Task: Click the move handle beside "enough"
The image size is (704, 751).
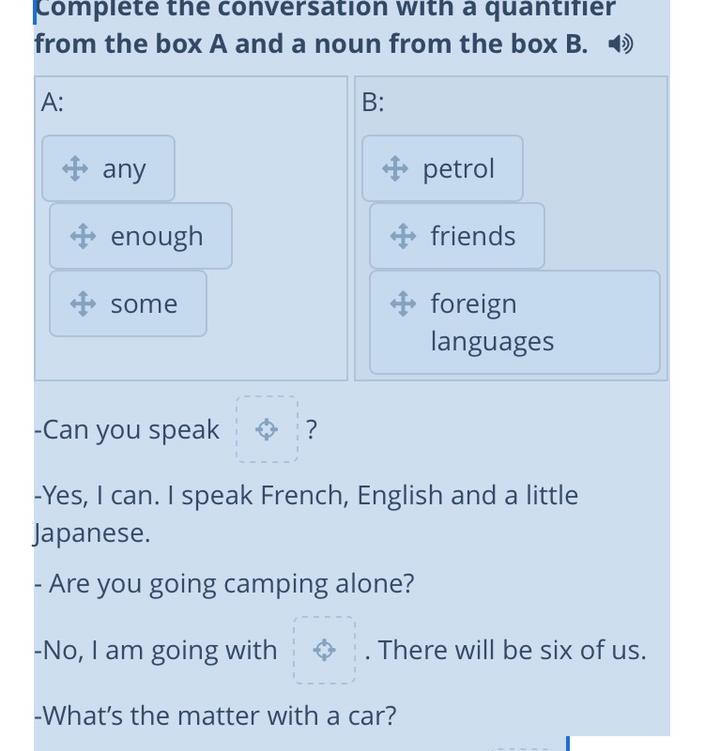Action: [83, 236]
